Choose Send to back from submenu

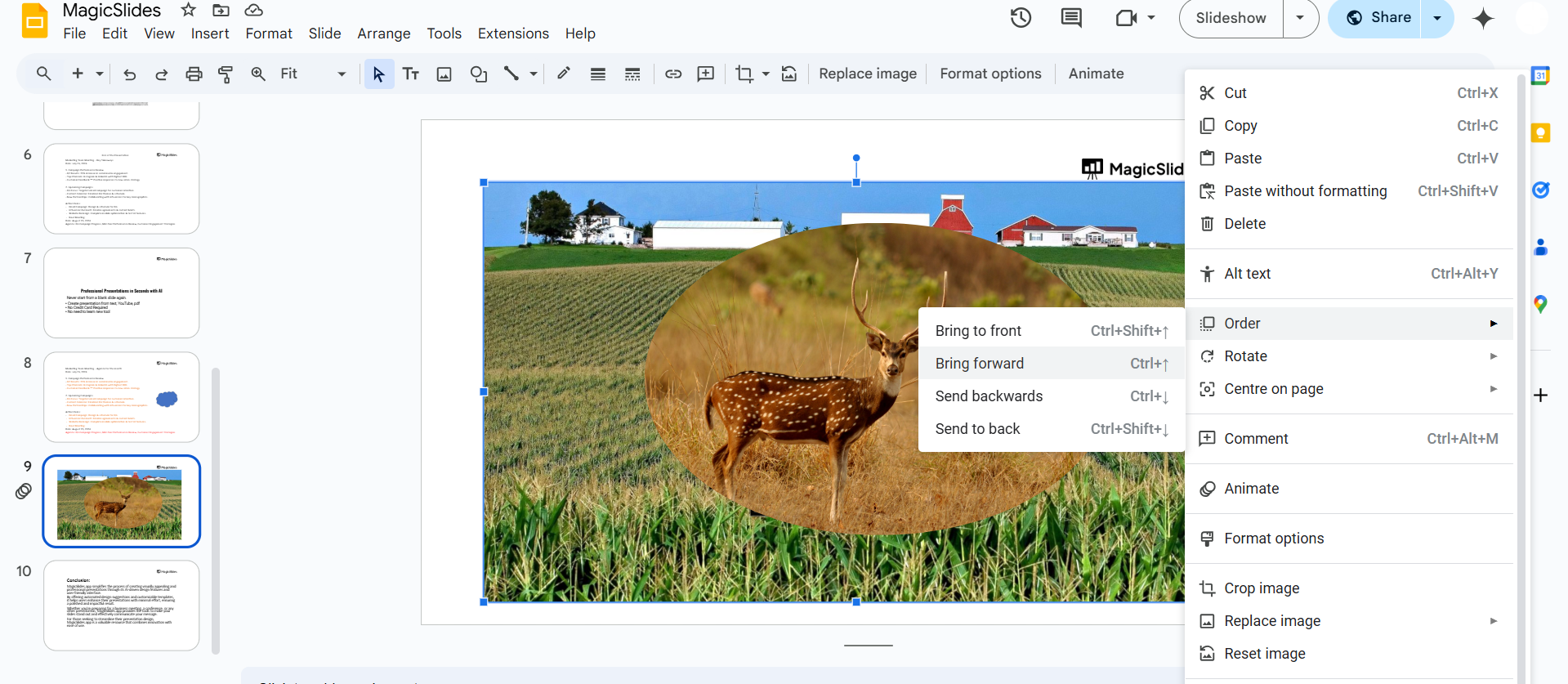click(977, 429)
